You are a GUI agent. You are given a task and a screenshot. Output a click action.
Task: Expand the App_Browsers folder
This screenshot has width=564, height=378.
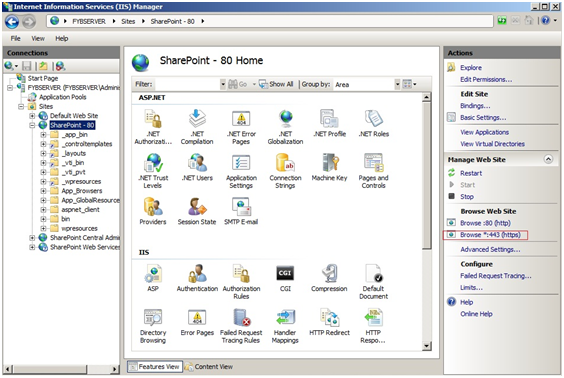[43, 191]
